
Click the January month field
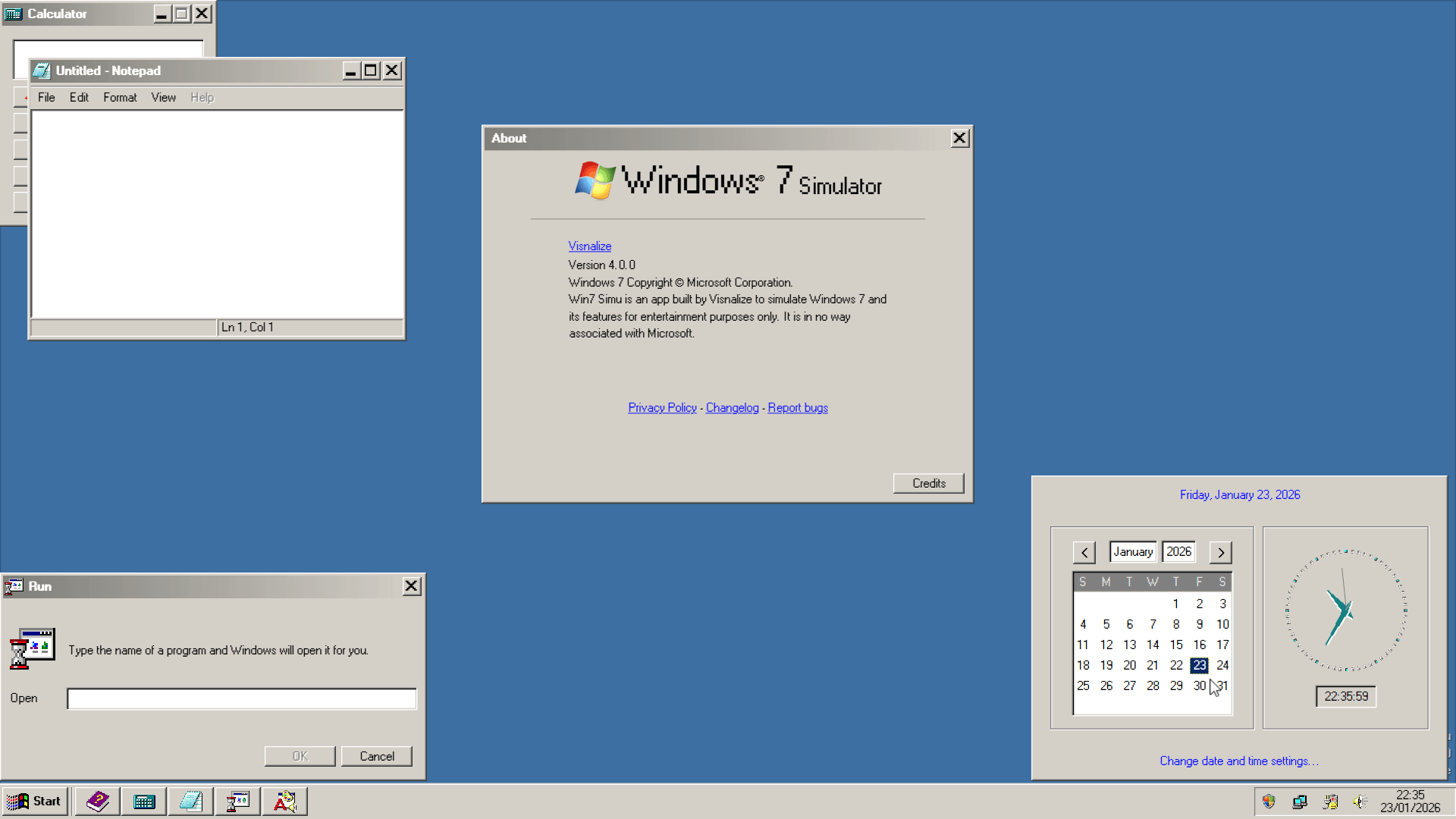1133,552
